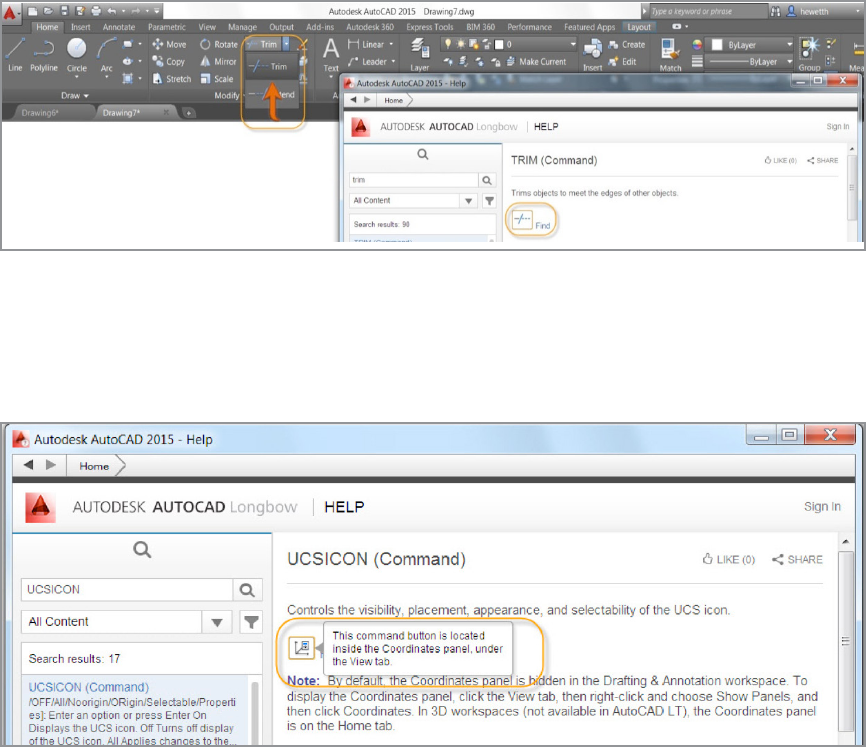This screenshot has height=747, width=866.
Task: Click Sign In in TRIM help window
Action: point(837,126)
